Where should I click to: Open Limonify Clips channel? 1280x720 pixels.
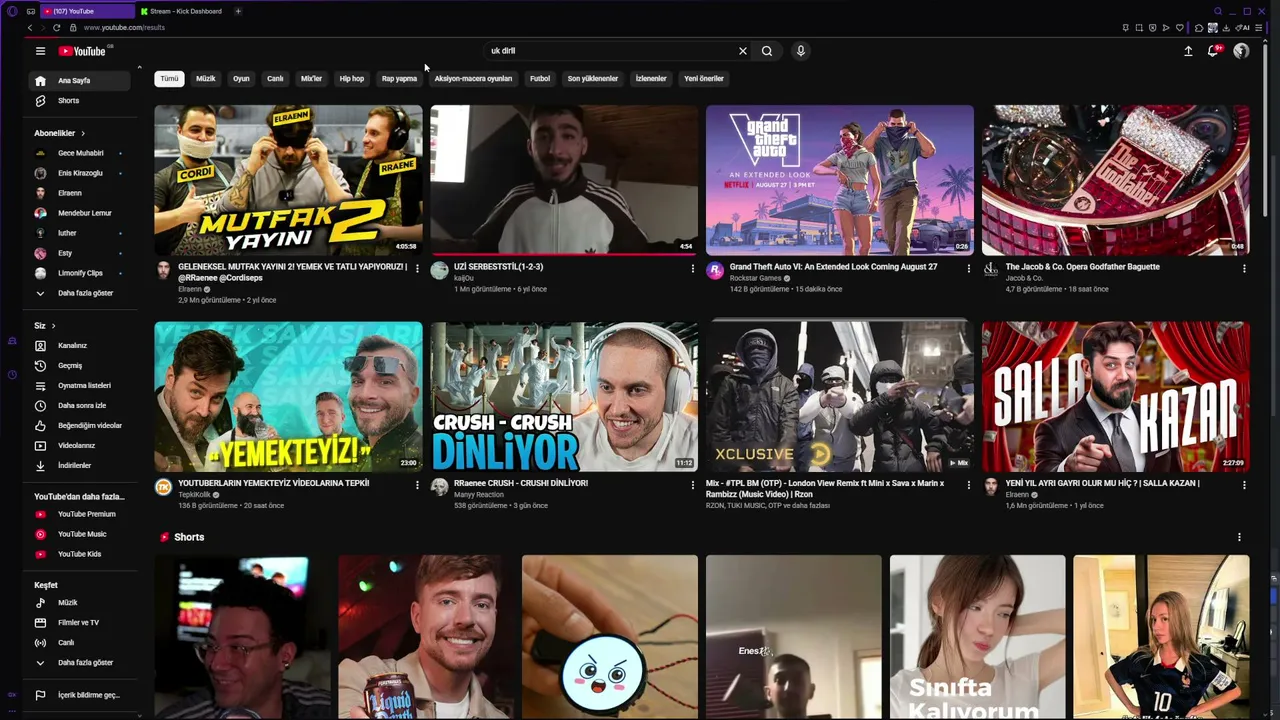80,273
